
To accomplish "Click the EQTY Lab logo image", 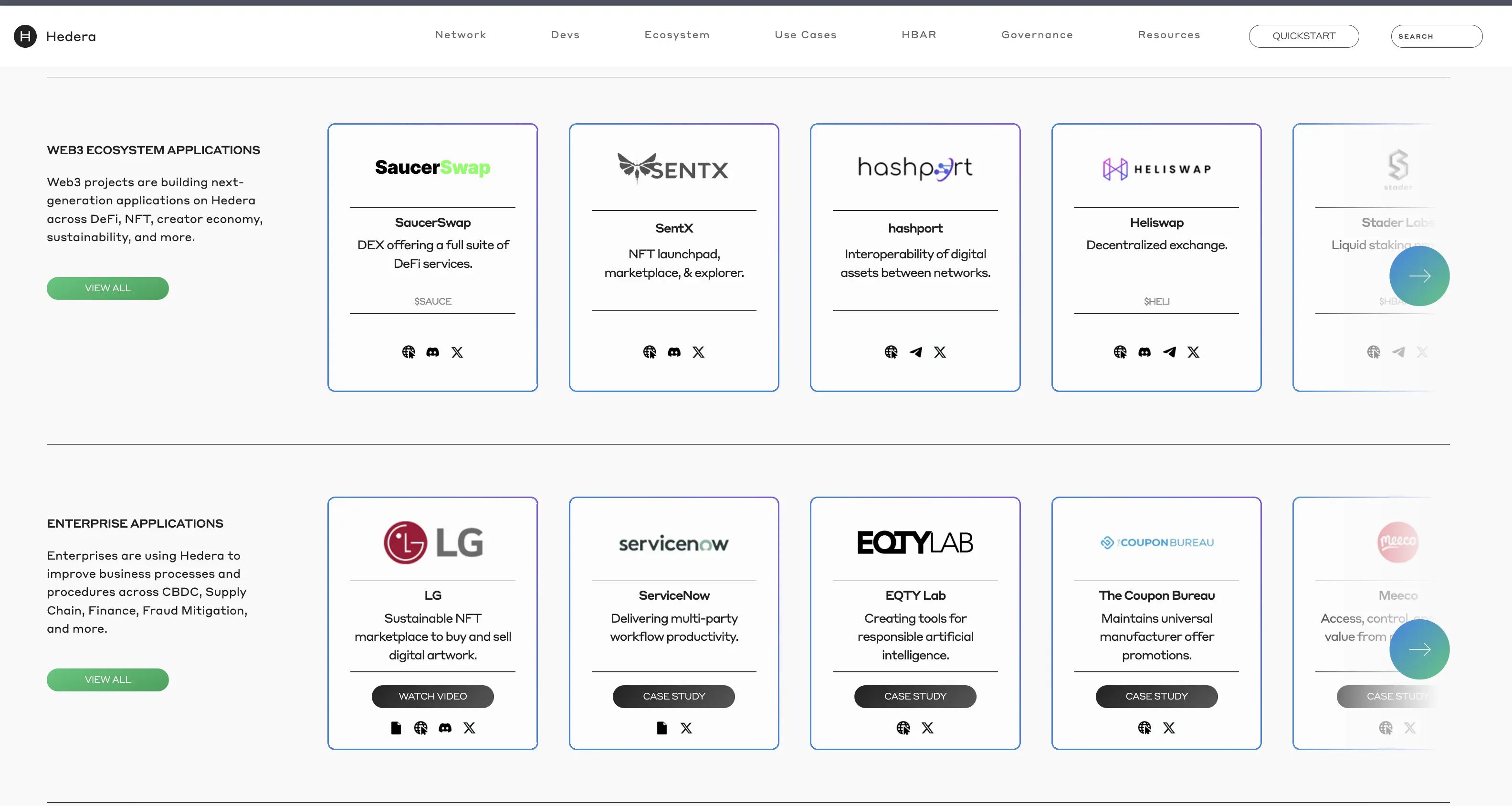I will 915,542.
